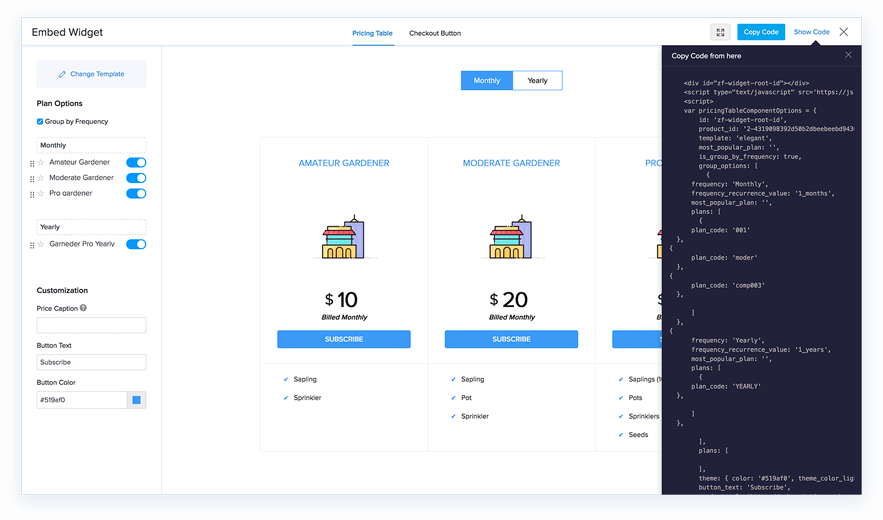Click the $ 20 price text
Image resolution: width=883 pixels, height=520 pixels.
pos(509,300)
